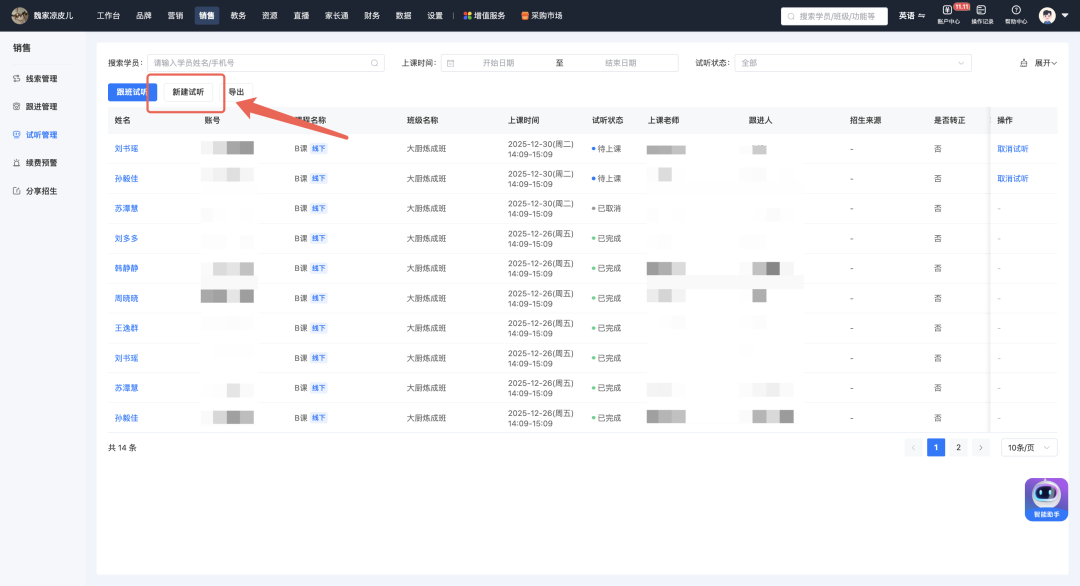Click 取消试听 for 刘书瑶 待上课 row

1012,149
